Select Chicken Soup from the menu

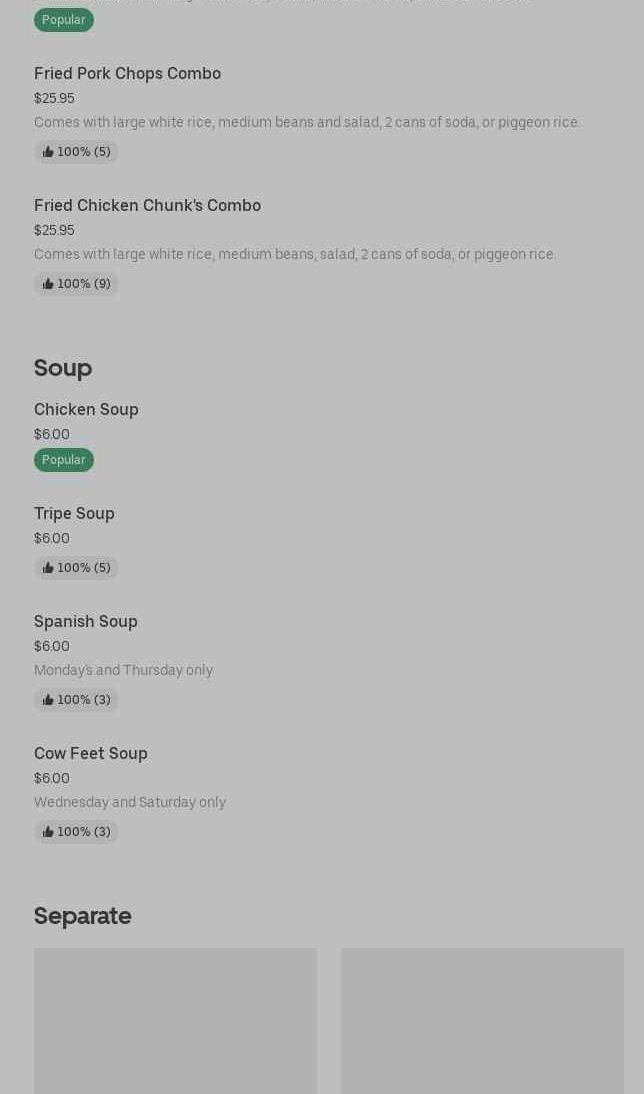tap(86, 409)
